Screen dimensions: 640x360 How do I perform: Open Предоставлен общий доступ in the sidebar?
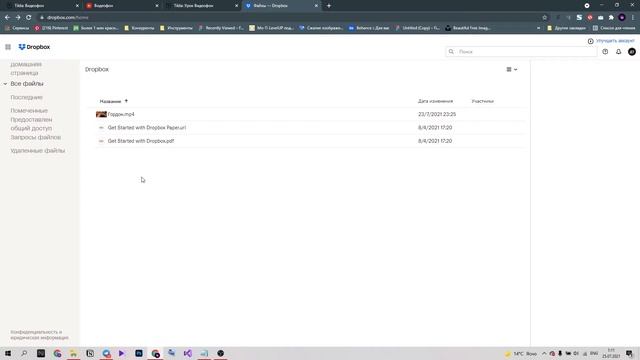pos(31,124)
